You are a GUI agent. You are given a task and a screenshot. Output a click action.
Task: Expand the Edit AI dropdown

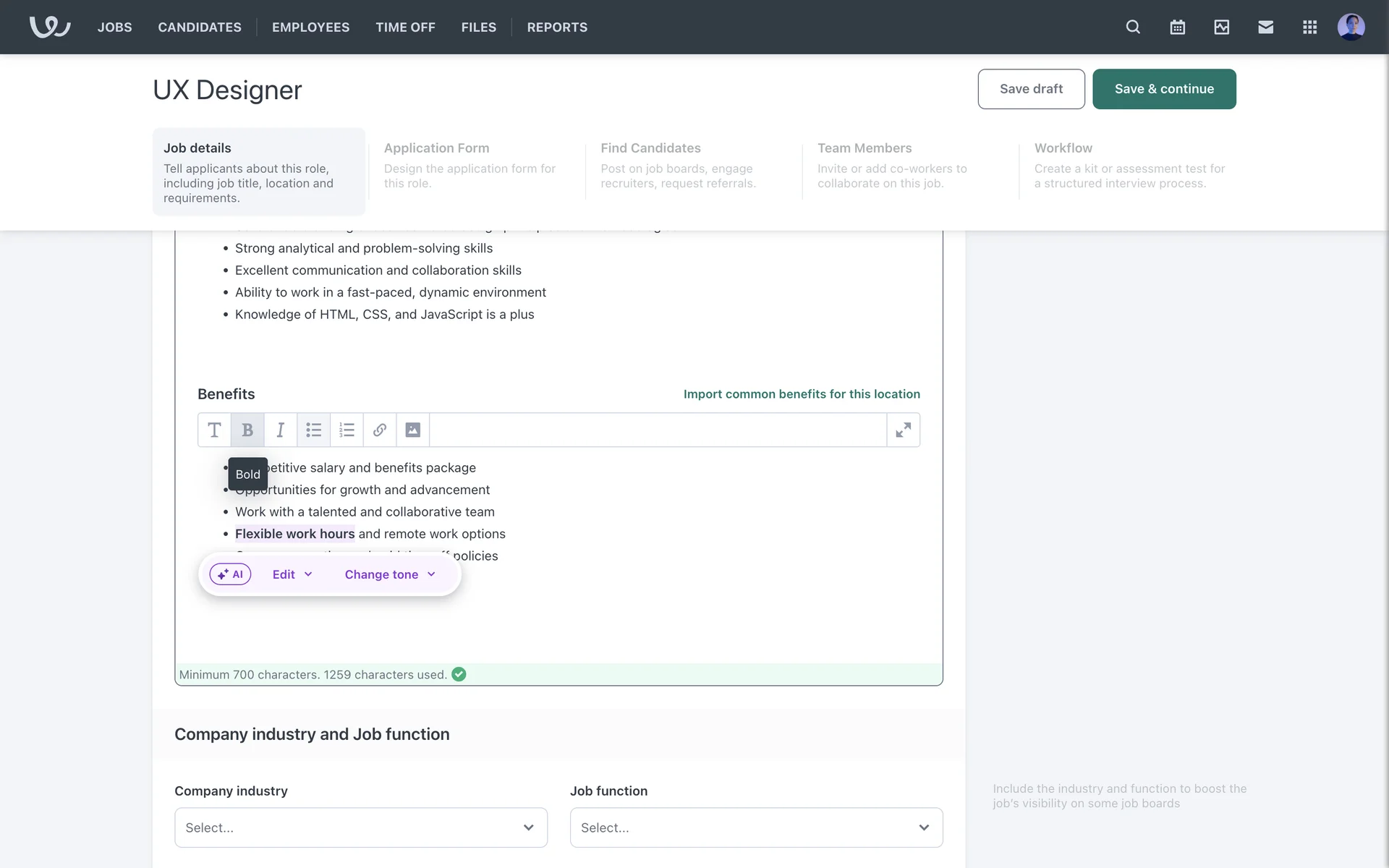292,574
